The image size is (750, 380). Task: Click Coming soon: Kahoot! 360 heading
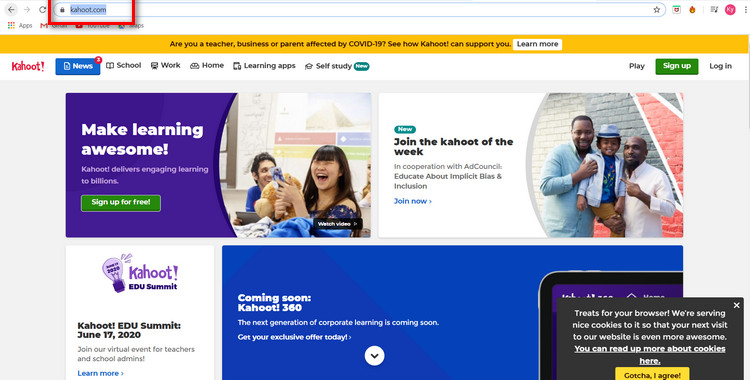click(274, 302)
